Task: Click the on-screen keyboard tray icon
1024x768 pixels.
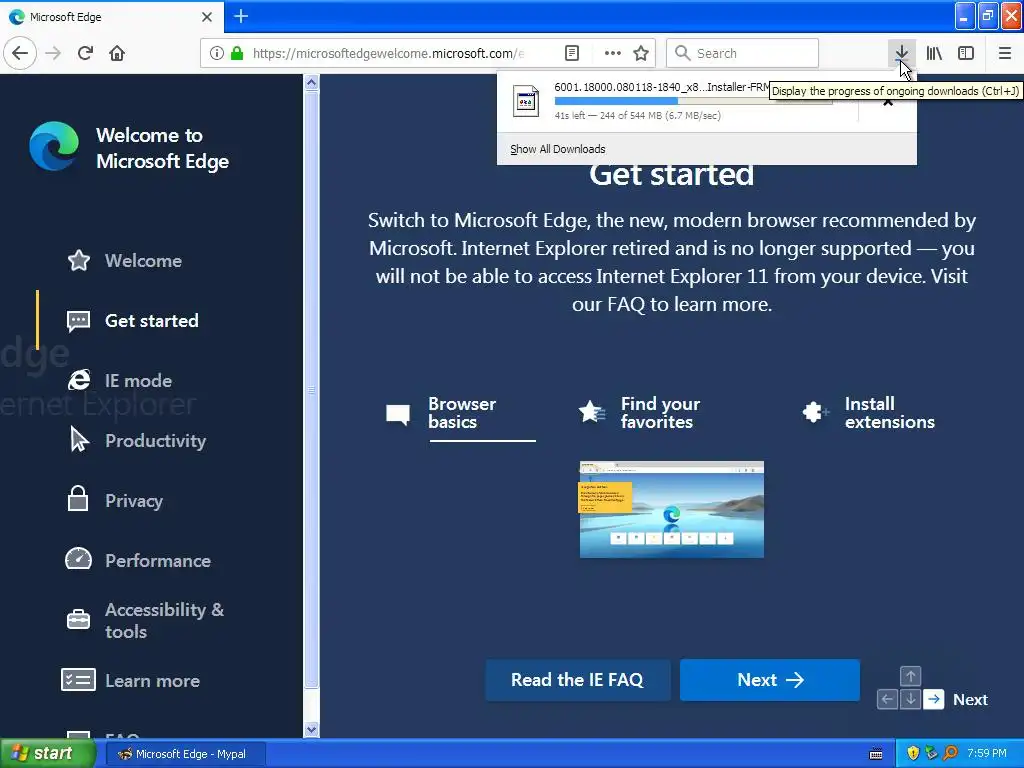Action: (x=876, y=754)
